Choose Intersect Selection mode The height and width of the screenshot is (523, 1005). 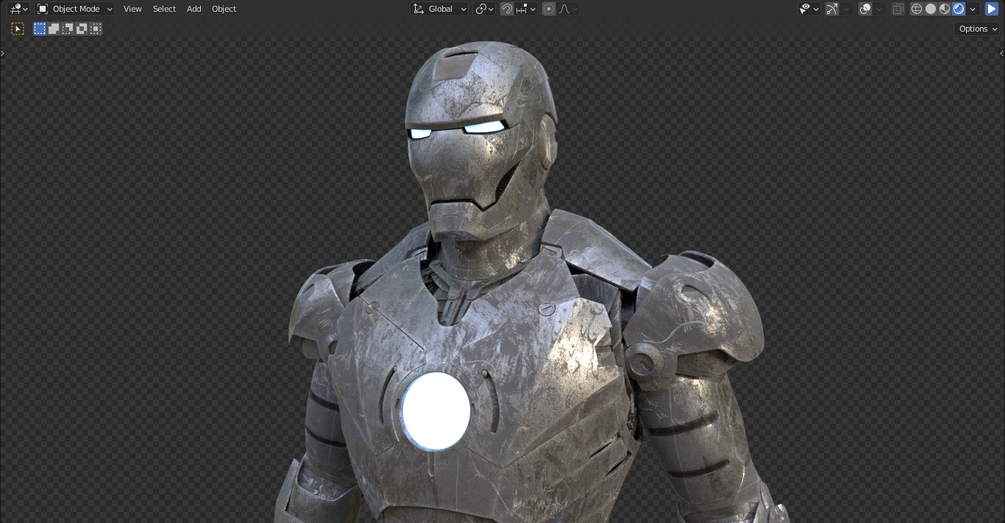click(x=96, y=29)
